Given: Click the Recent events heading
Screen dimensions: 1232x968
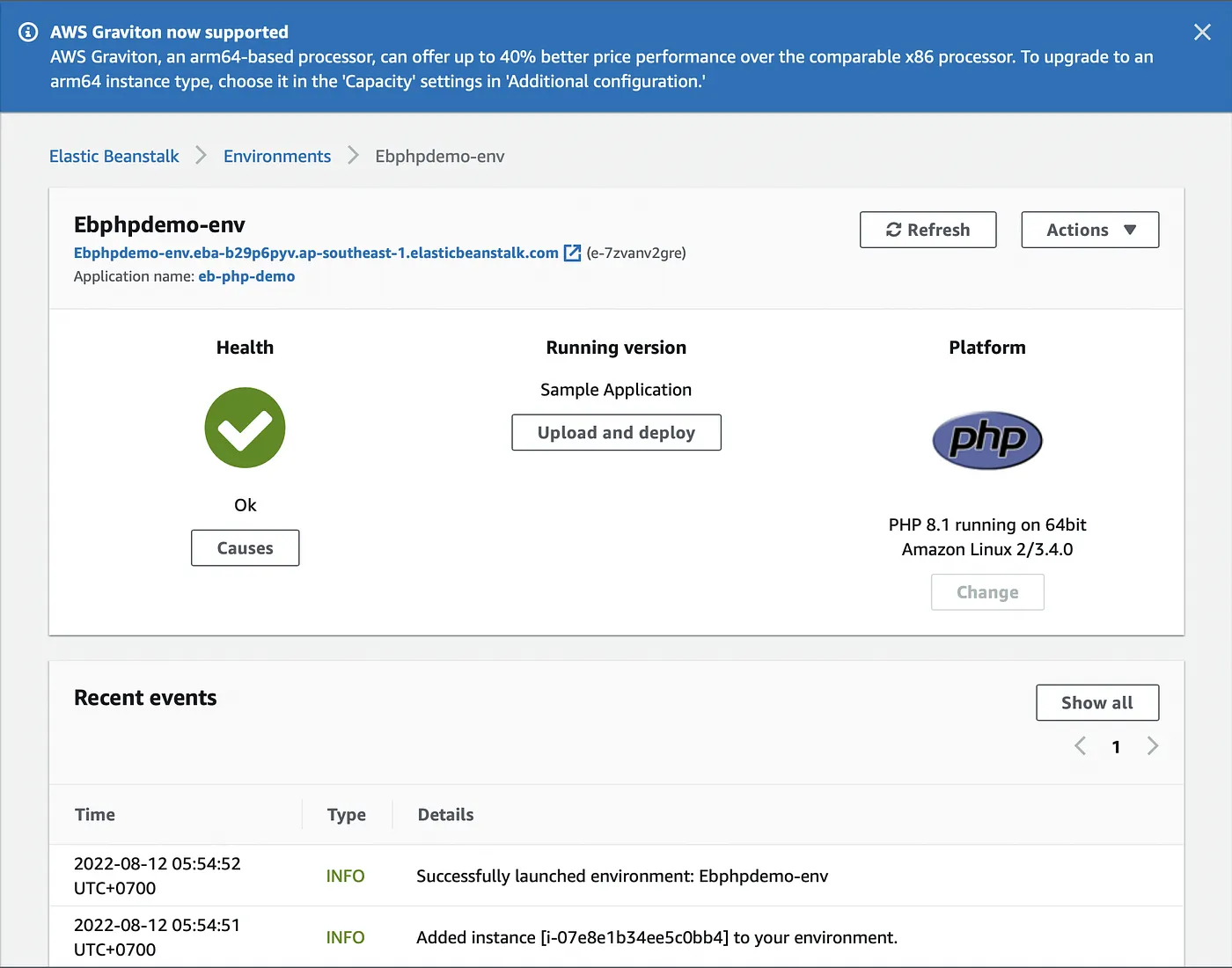Looking at the screenshot, I should [x=145, y=698].
